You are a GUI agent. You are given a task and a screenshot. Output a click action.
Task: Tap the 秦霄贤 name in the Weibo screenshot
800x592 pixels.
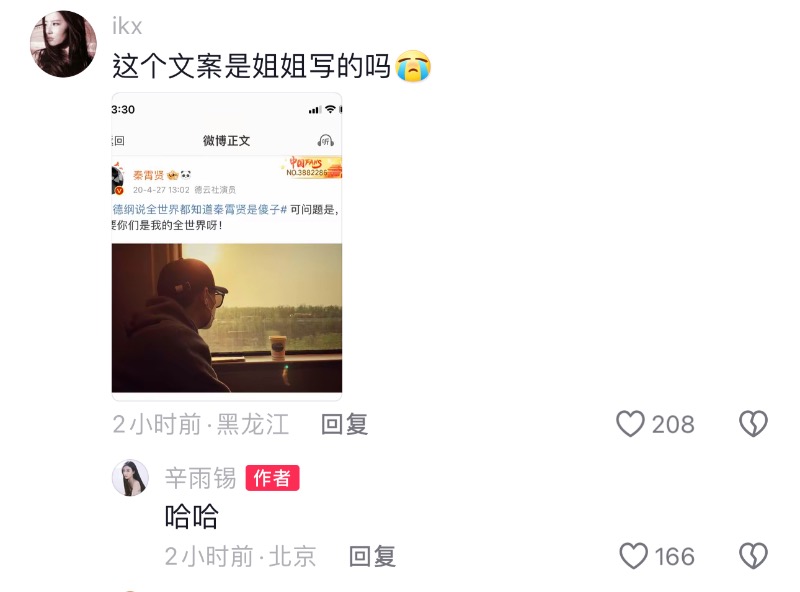pyautogui.click(x=148, y=175)
